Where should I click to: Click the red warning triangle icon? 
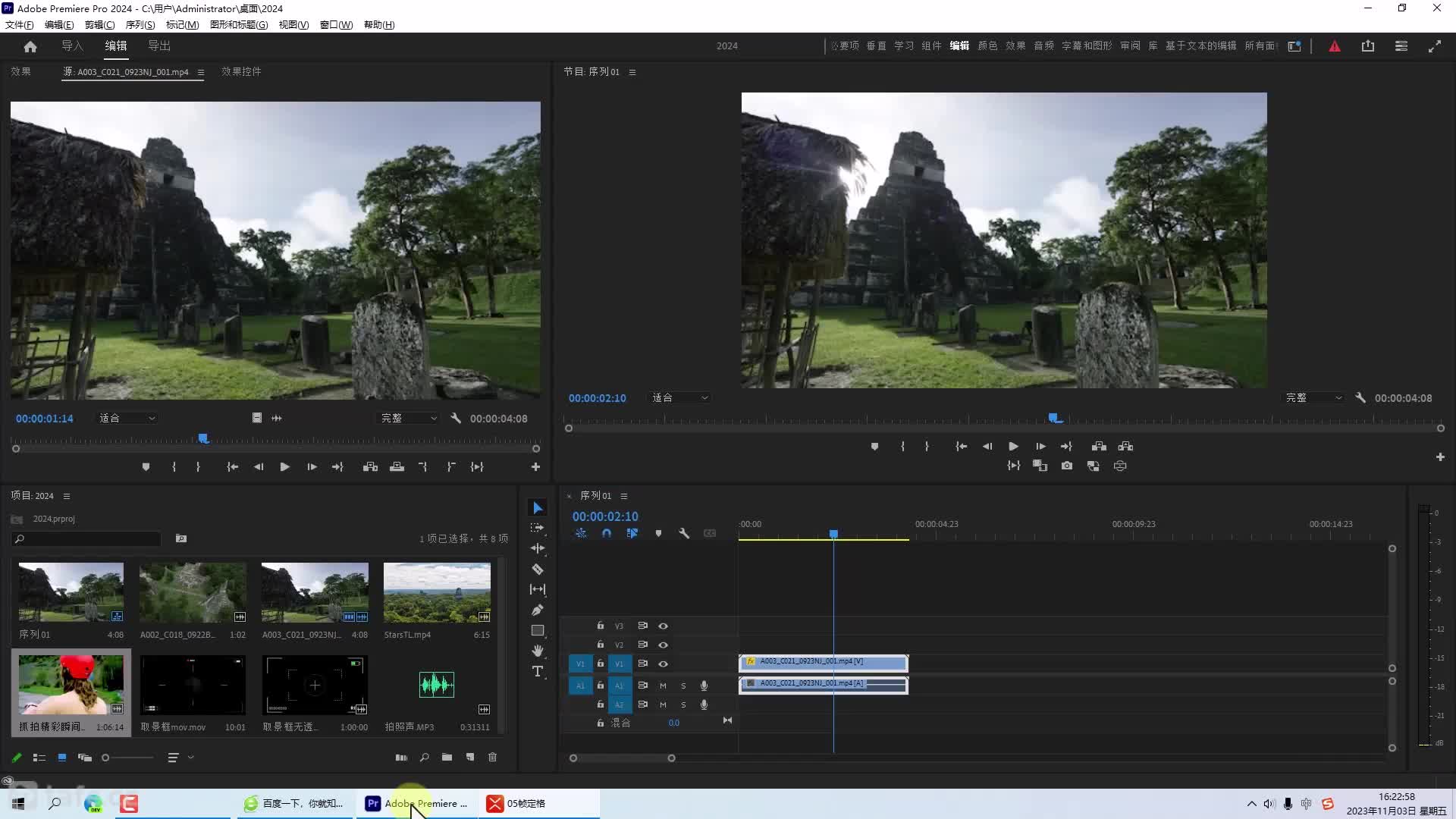(x=1335, y=46)
